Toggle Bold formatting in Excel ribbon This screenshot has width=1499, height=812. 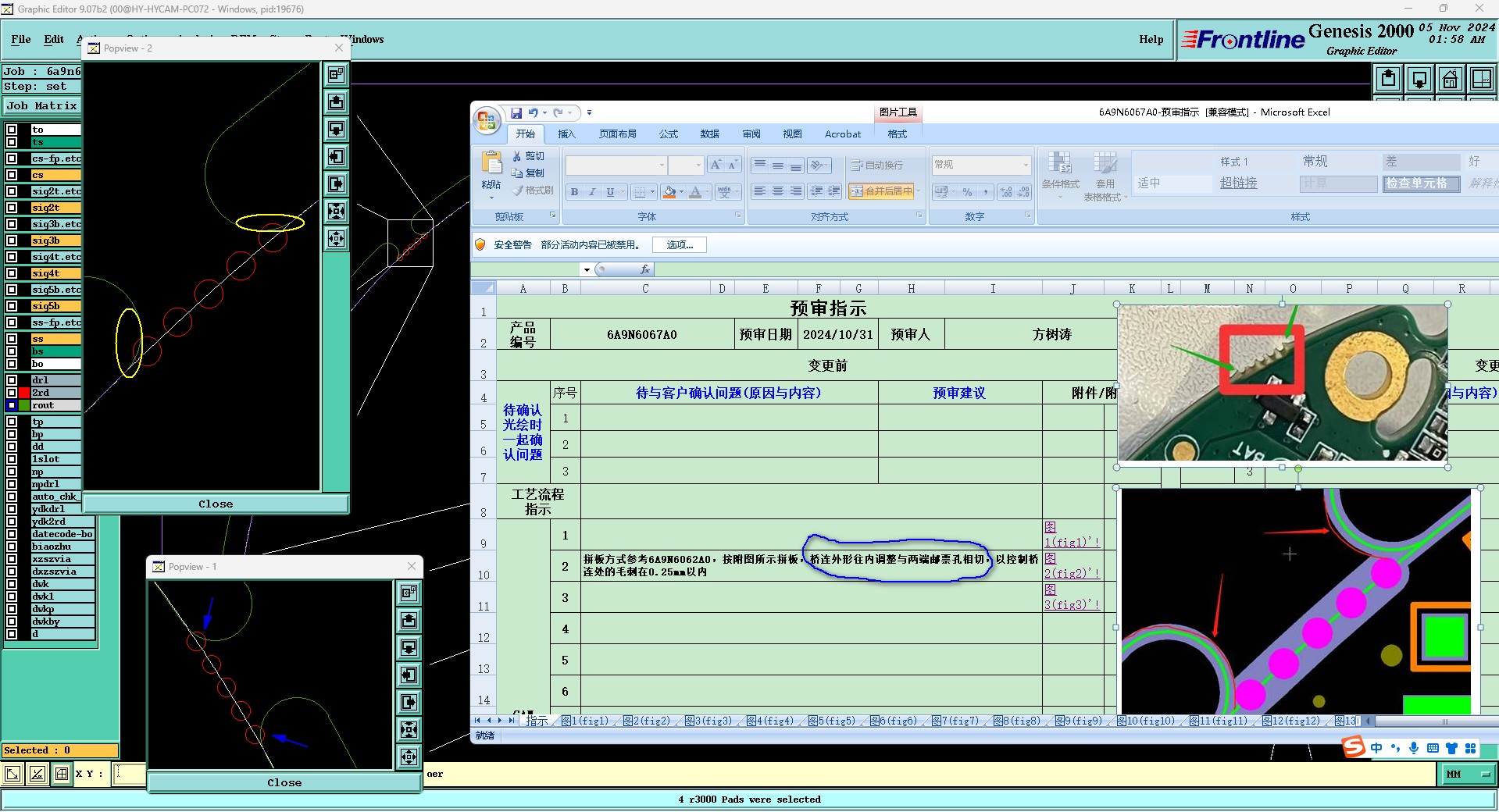575,192
